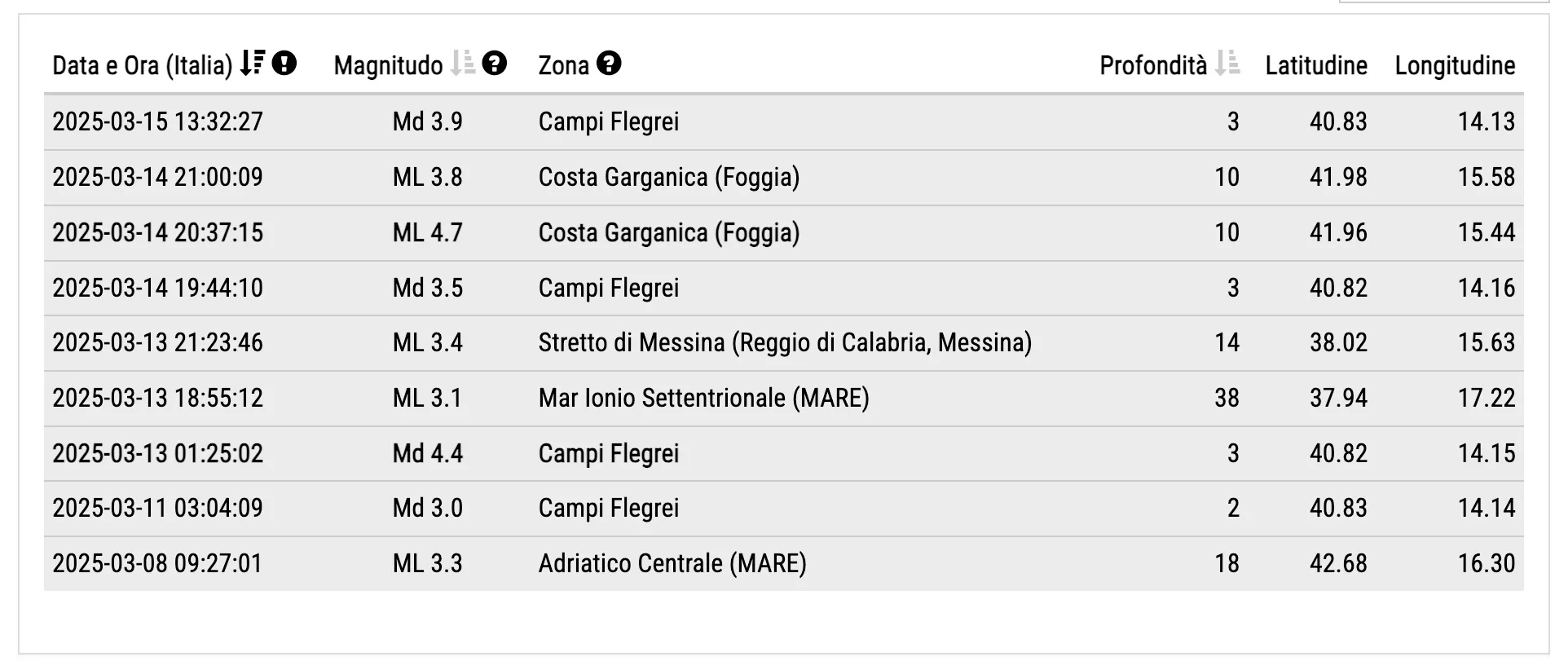Viewport: 1568px width, 670px height.
Task: Open the 2025-03-15 13:32:27 Campi Flegrei event
Action: tap(784, 122)
